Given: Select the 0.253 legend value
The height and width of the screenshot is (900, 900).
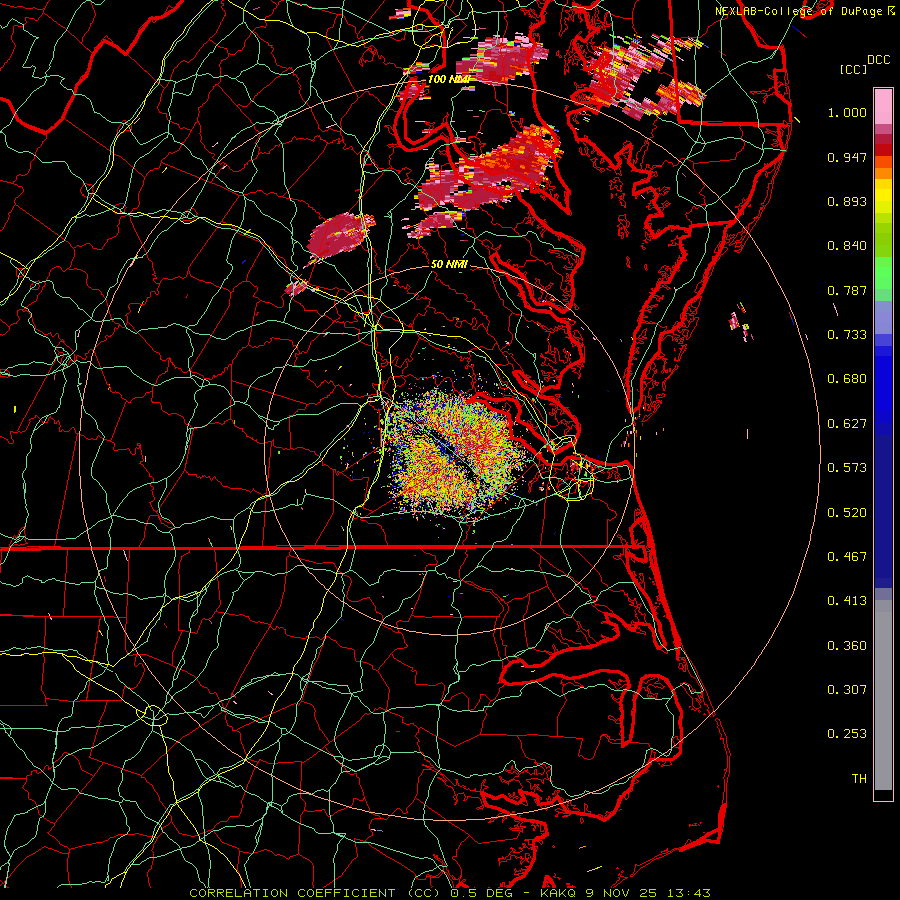Looking at the screenshot, I should 847,734.
